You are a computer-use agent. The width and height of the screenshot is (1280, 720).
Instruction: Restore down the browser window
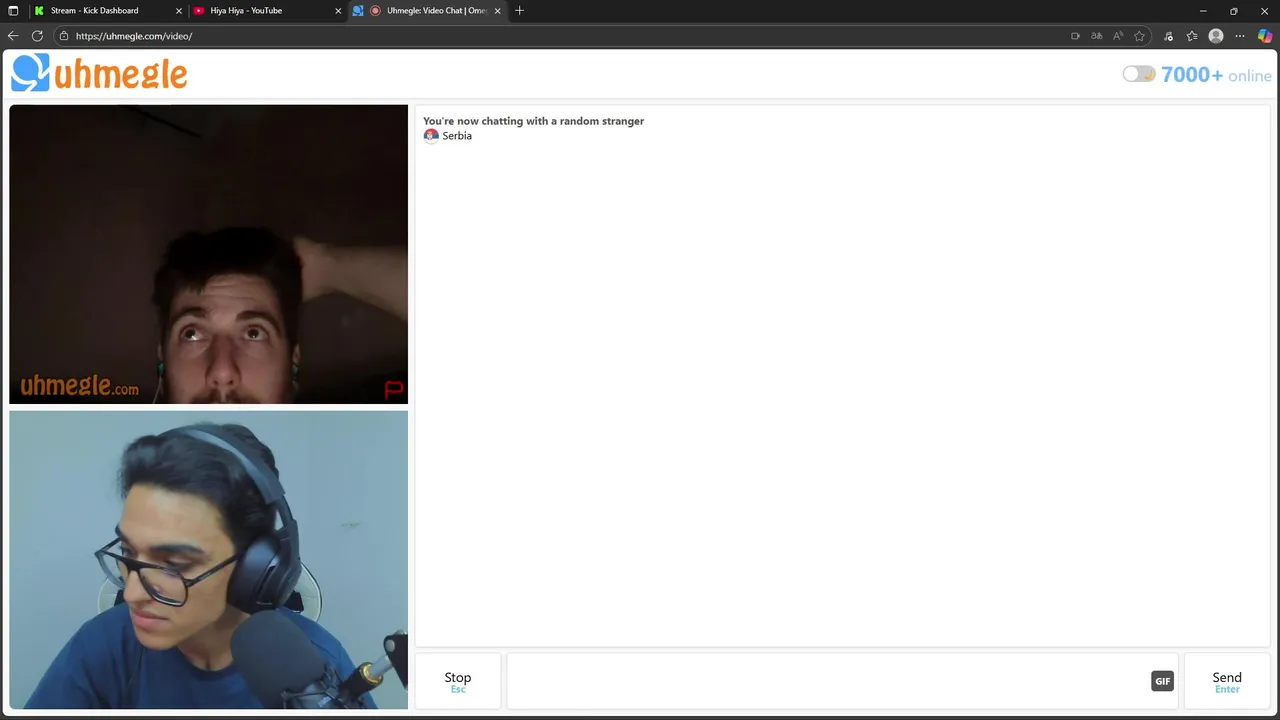[1234, 11]
